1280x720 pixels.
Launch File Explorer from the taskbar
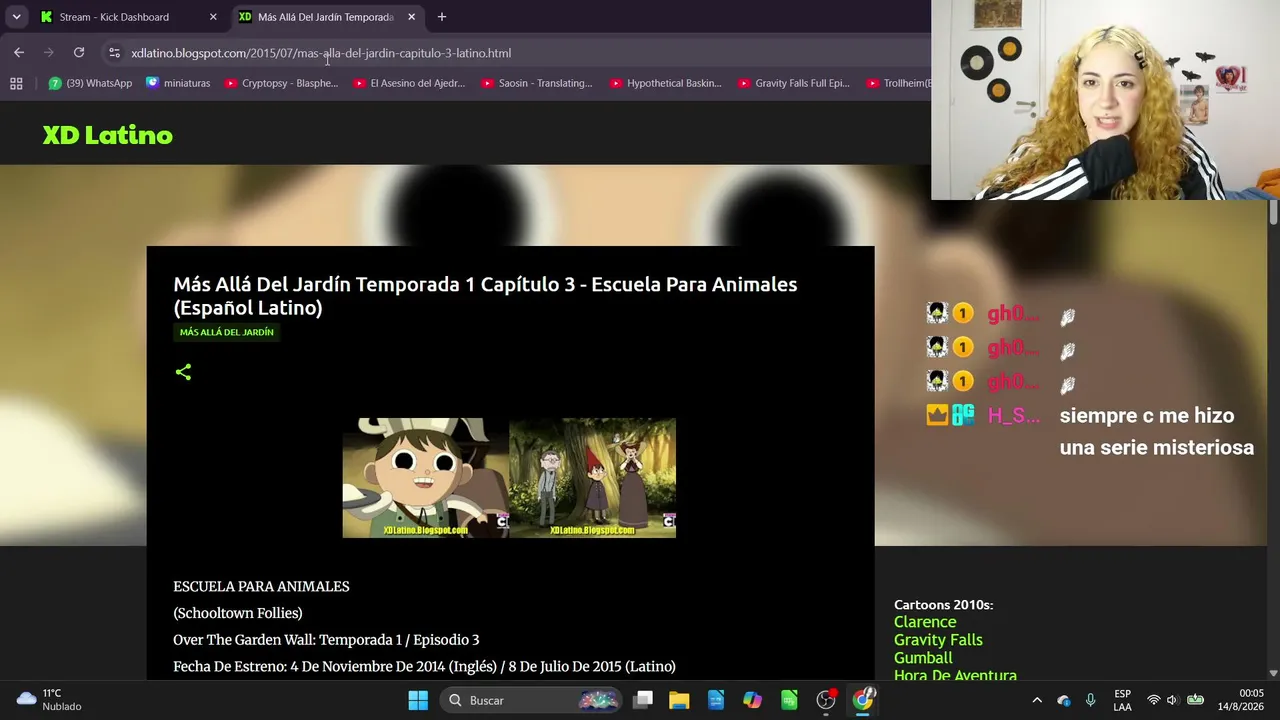(679, 700)
